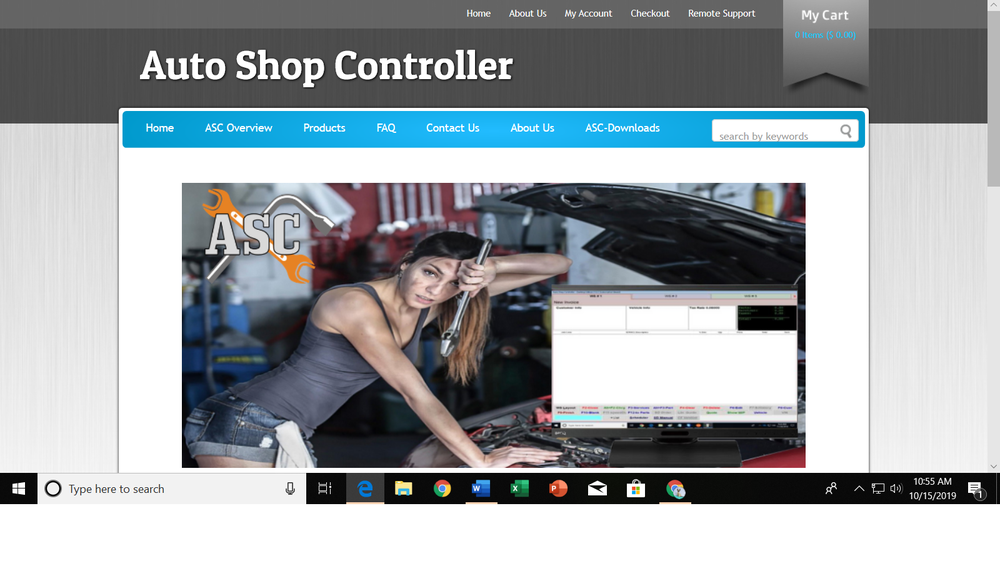Open Microsoft Word from taskbar
1000x562 pixels.
[x=481, y=489]
